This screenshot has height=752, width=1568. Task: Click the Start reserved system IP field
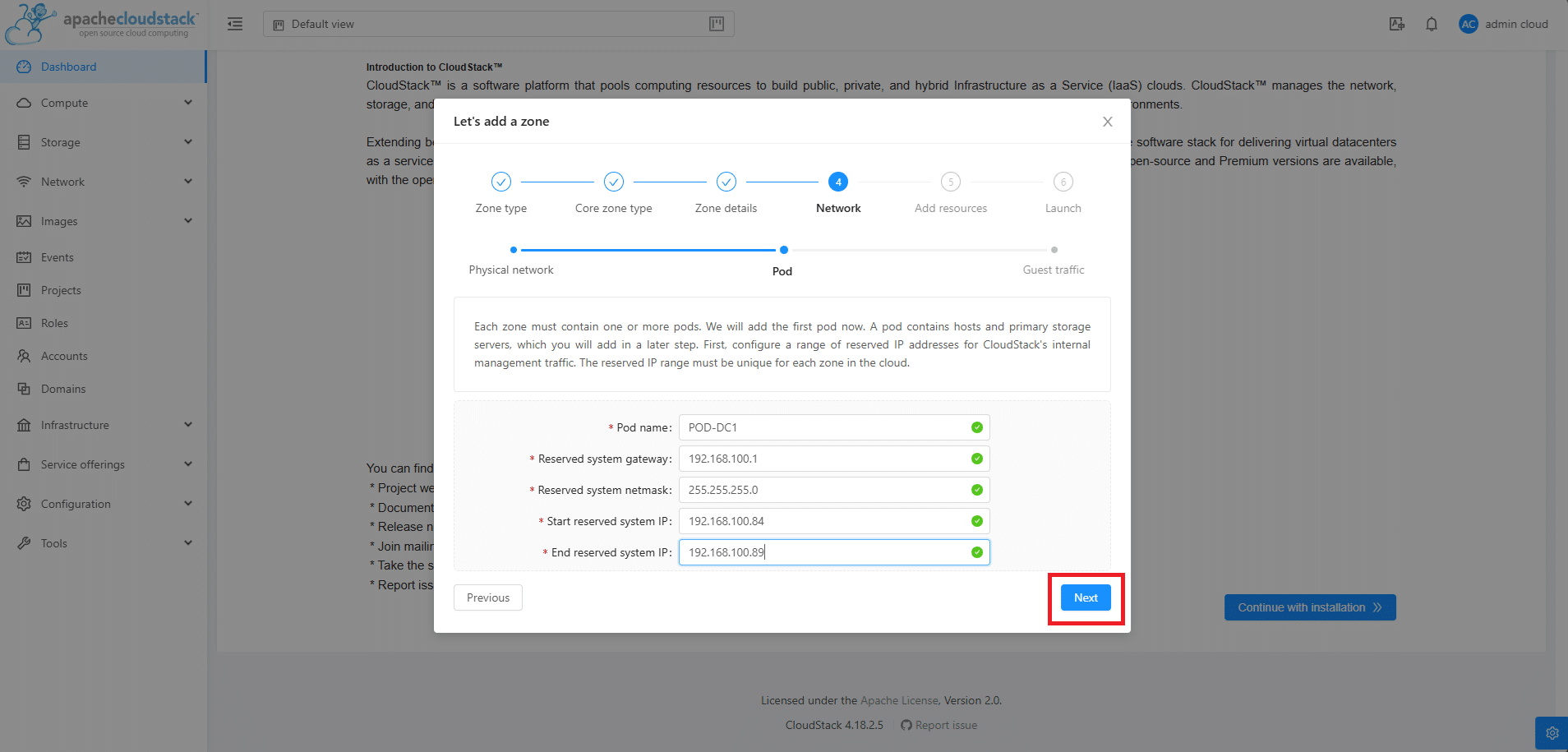point(834,521)
